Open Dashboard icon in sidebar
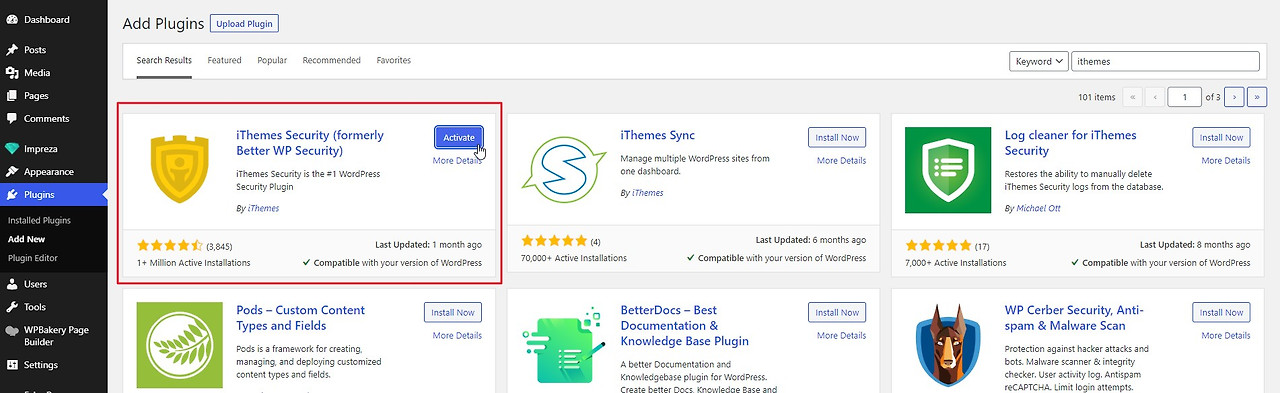Viewport: 1280px width, 393px height. coord(12,19)
